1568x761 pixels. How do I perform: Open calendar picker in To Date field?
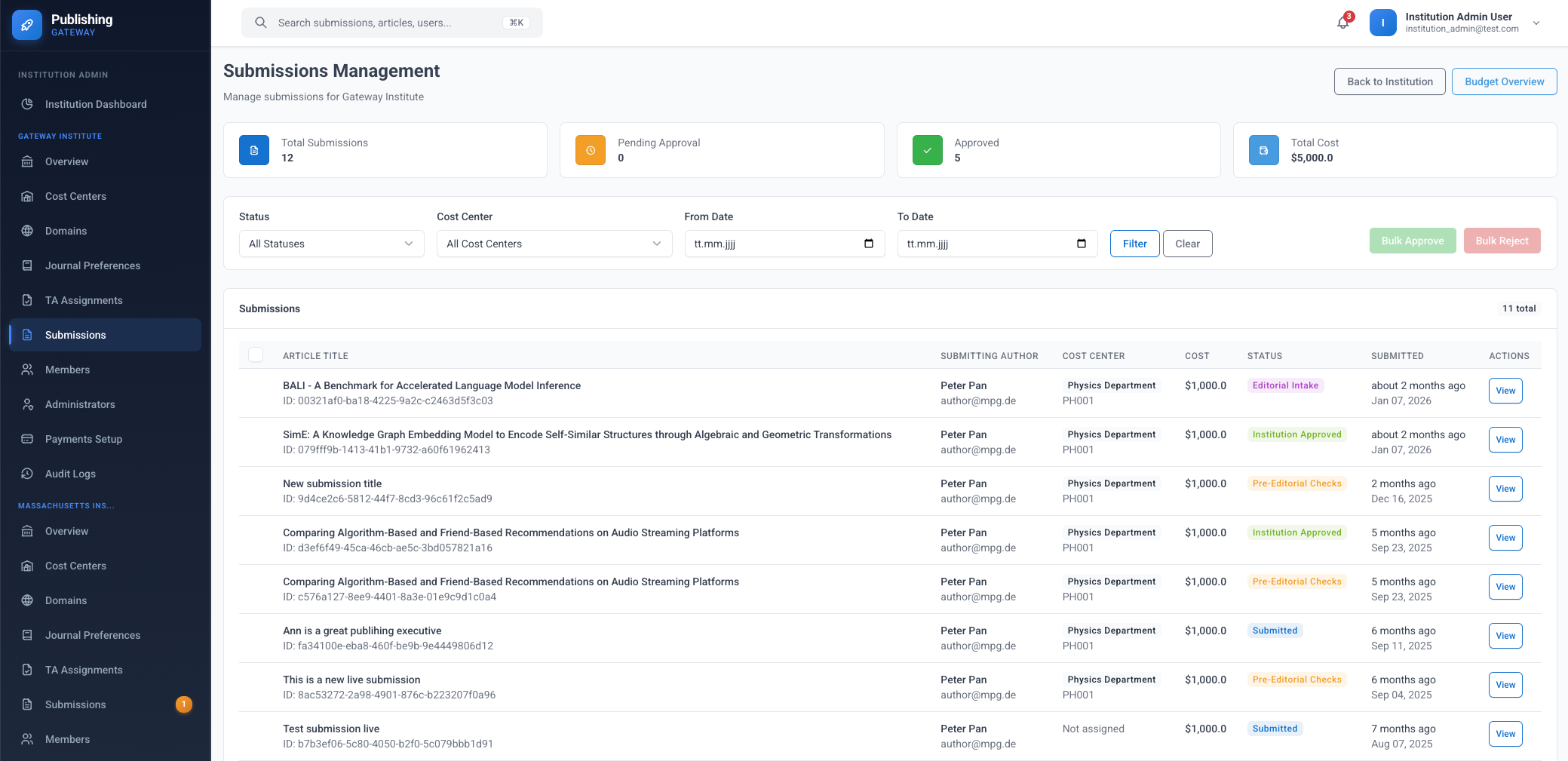[x=1081, y=244]
